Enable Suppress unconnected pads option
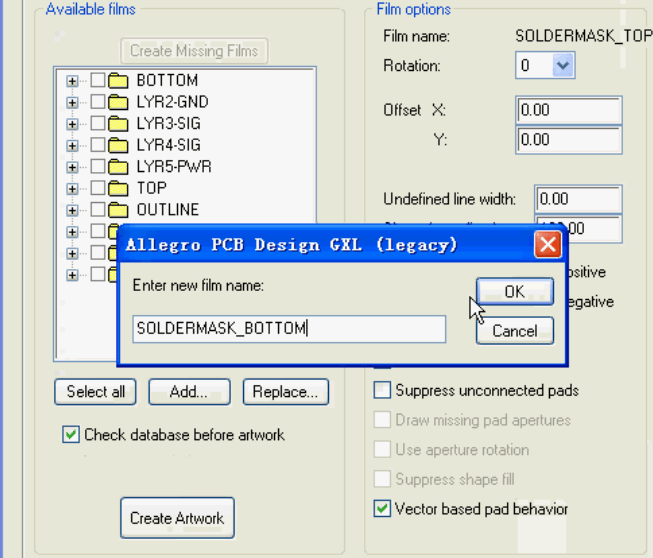This screenshot has height=558, width=653. (382, 390)
